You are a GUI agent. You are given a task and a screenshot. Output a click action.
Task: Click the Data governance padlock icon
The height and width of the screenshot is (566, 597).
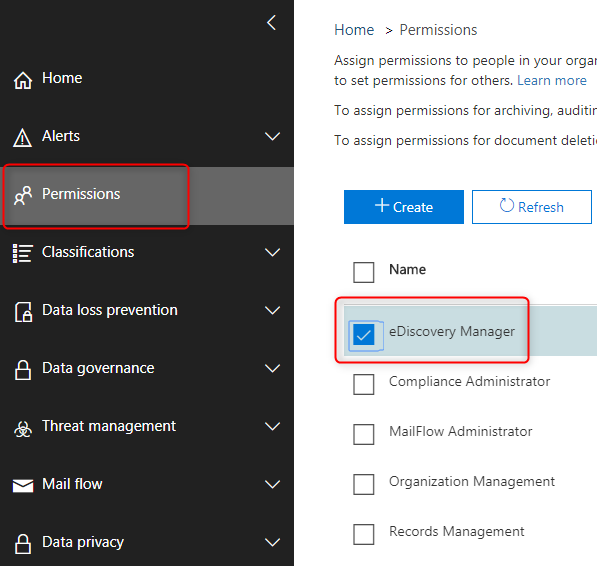point(23,370)
